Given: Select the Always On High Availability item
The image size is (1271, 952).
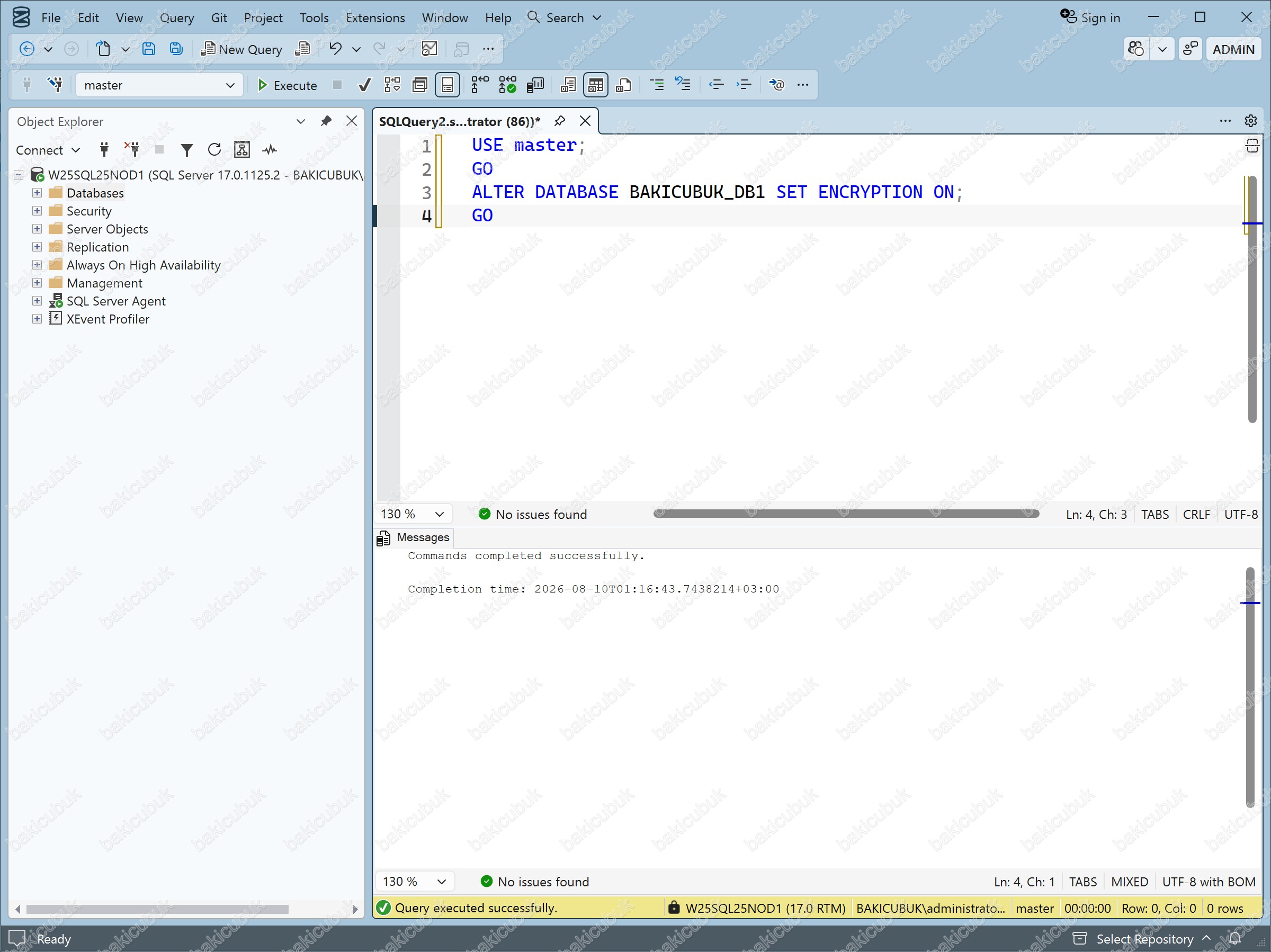Looking at the screenshot, I should pyautogui.click(x=144, y=265).
